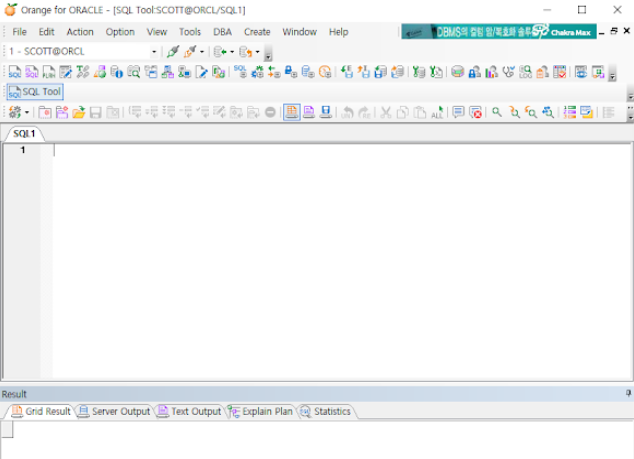Expand the run gears dropdown arrow
Image resolution: width=634 pixels, height=459 pixels.
[27, 112]
